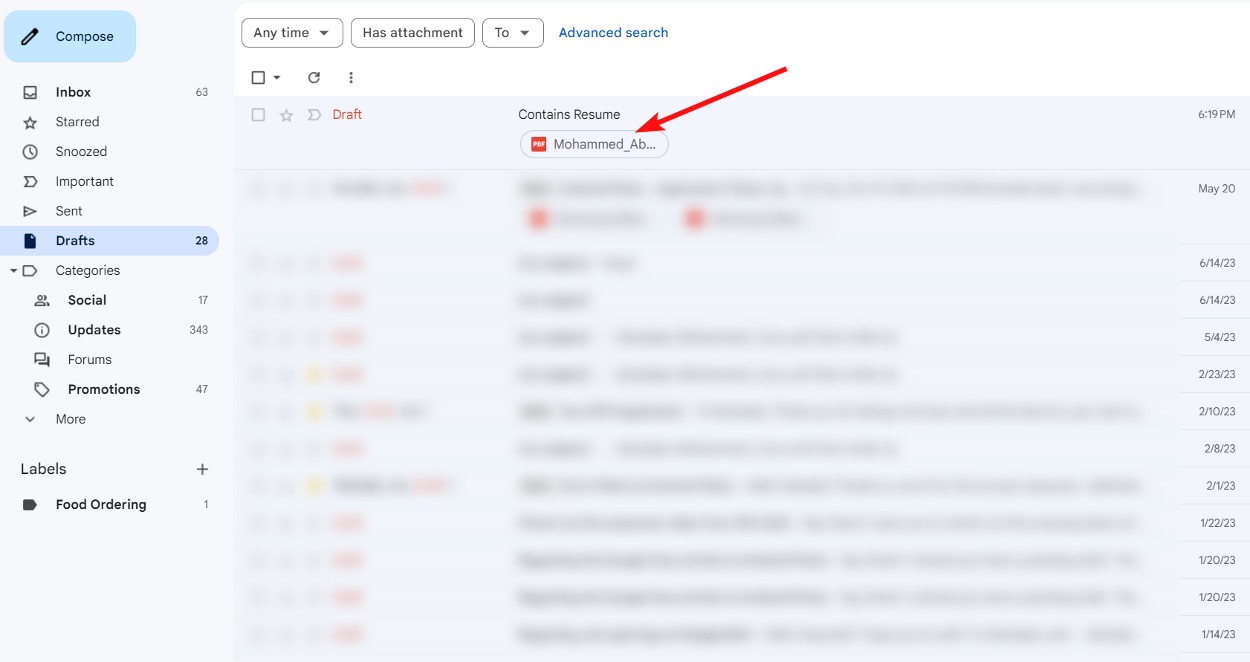The image size is (1250, 662).
Task: Select the Promotions category
Action: tap(103, 389)
